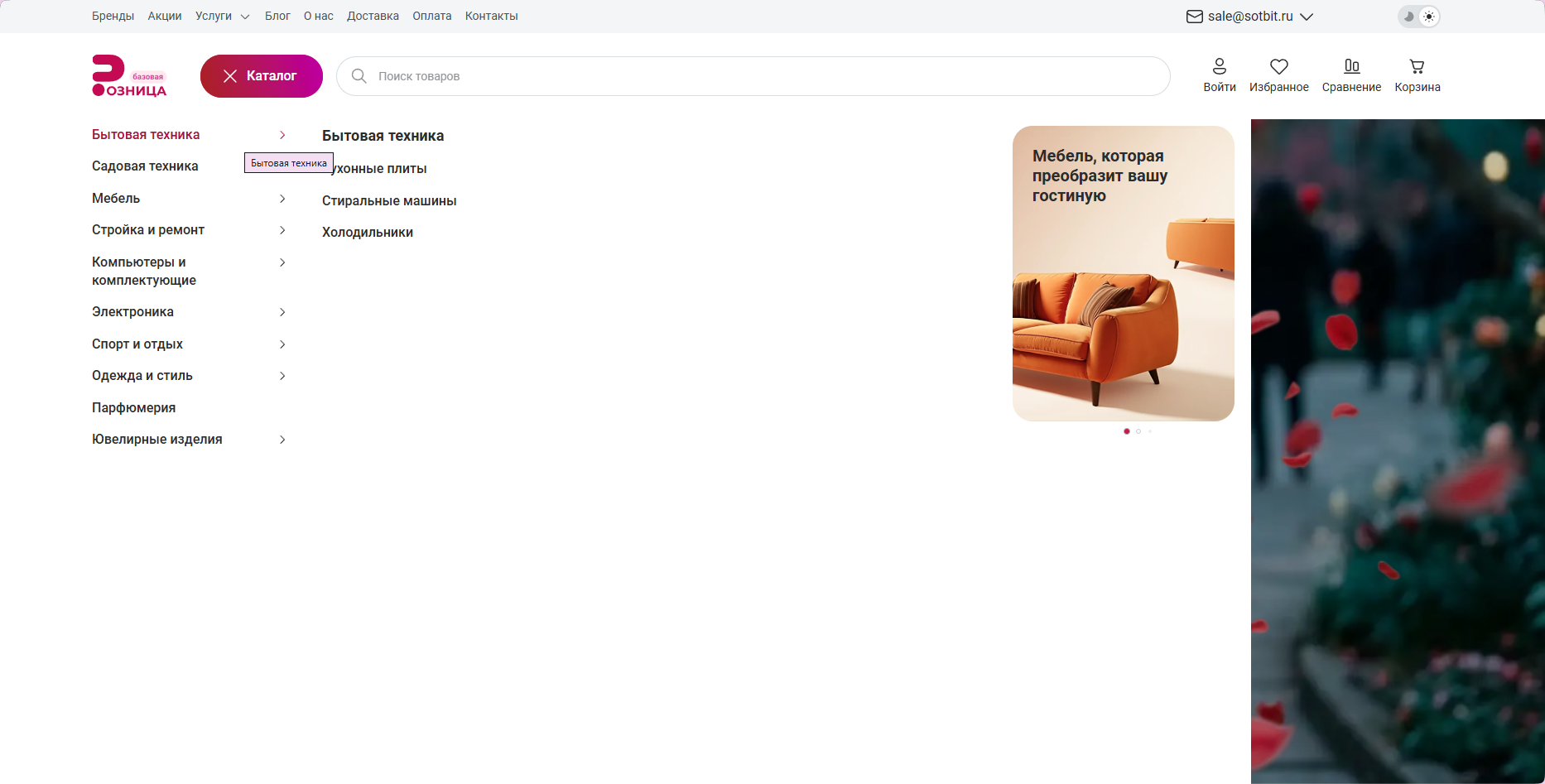
Task: Click the search magnifier icon
Action: (x=359, y=76)
